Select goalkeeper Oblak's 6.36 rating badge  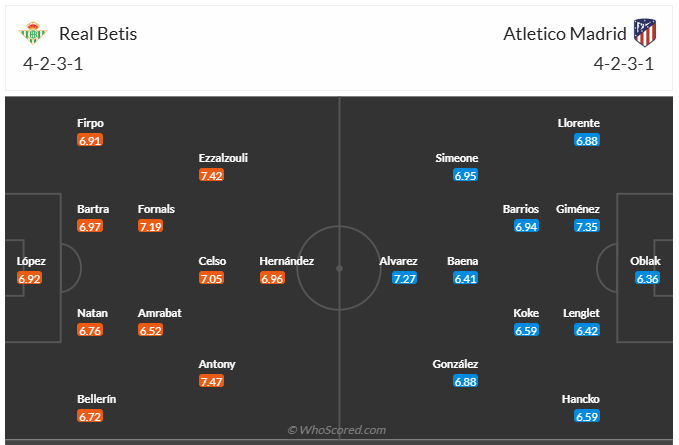647,279
